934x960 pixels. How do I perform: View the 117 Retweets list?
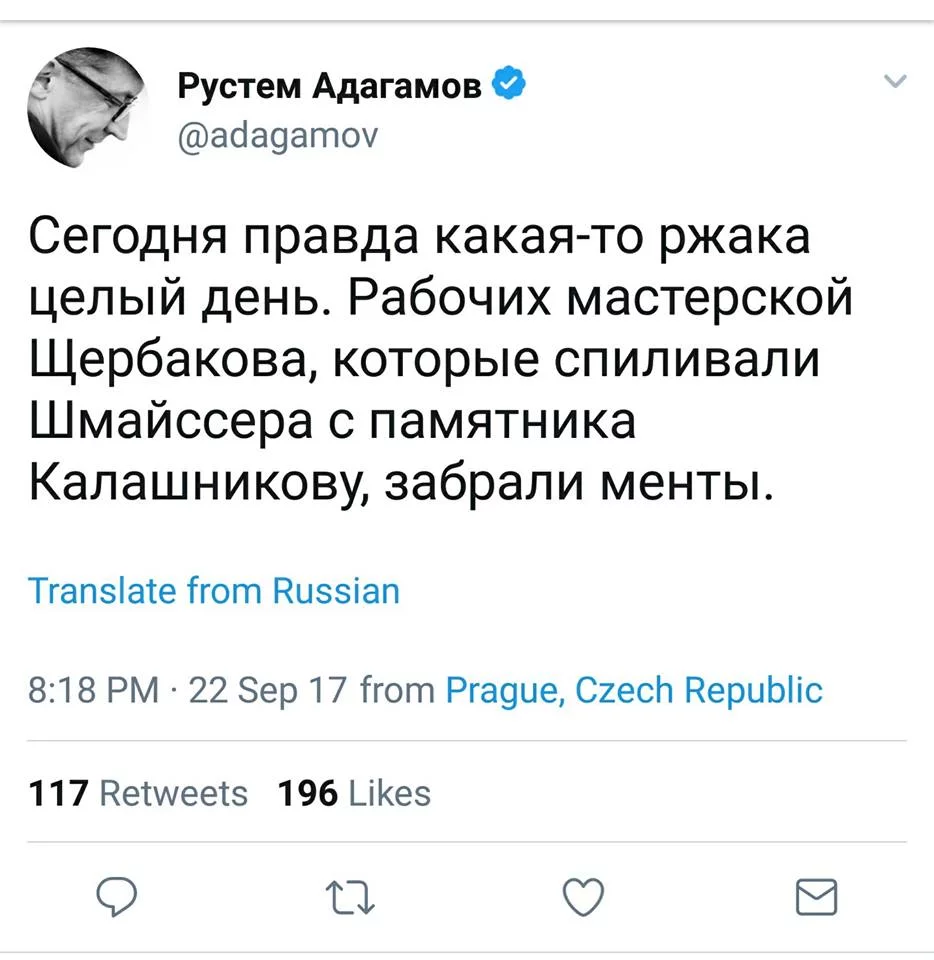point(138,793)
